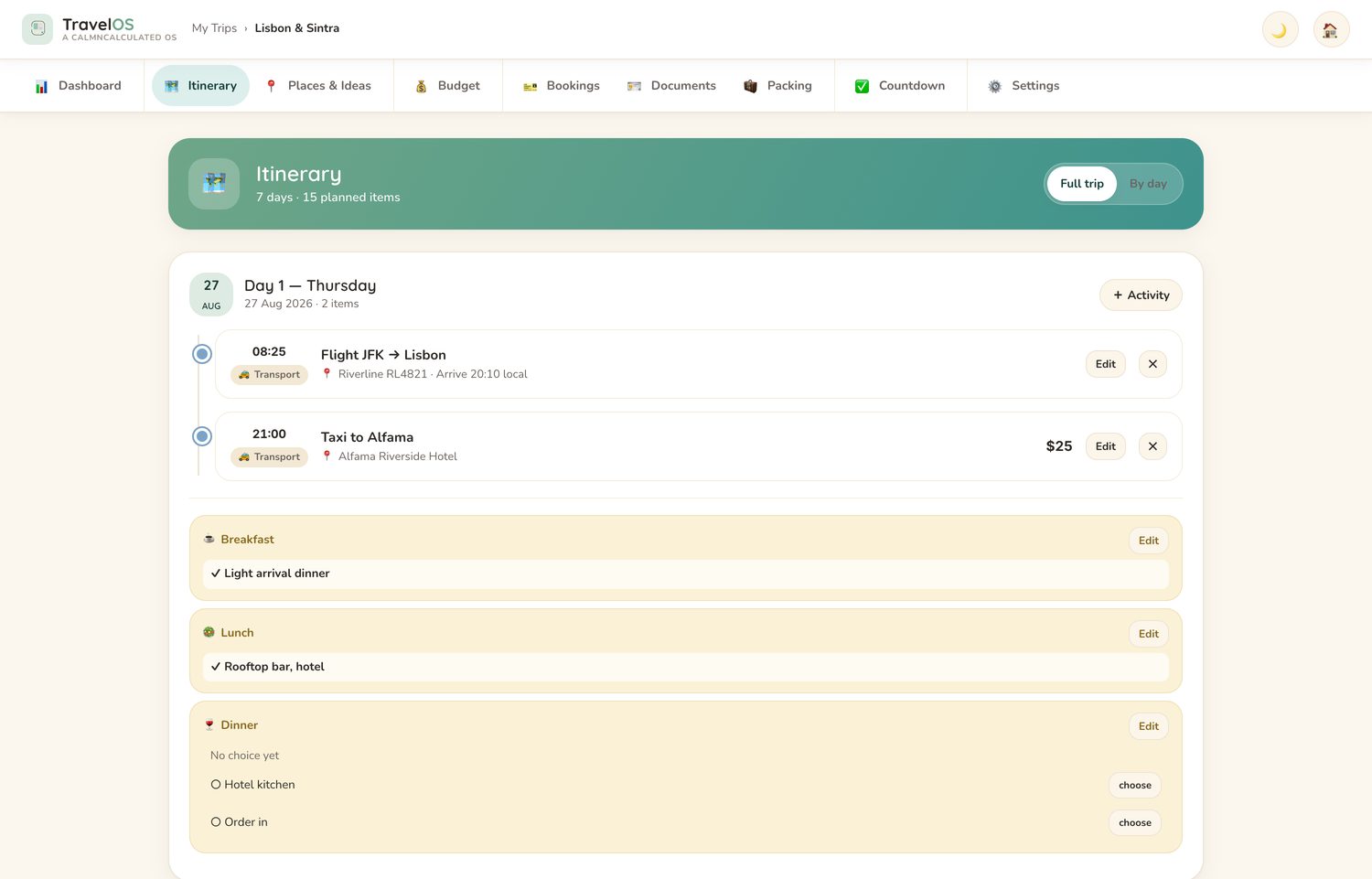Open the Dashboard tab
Screen dimensions: 1372x879
coord(78,86)
